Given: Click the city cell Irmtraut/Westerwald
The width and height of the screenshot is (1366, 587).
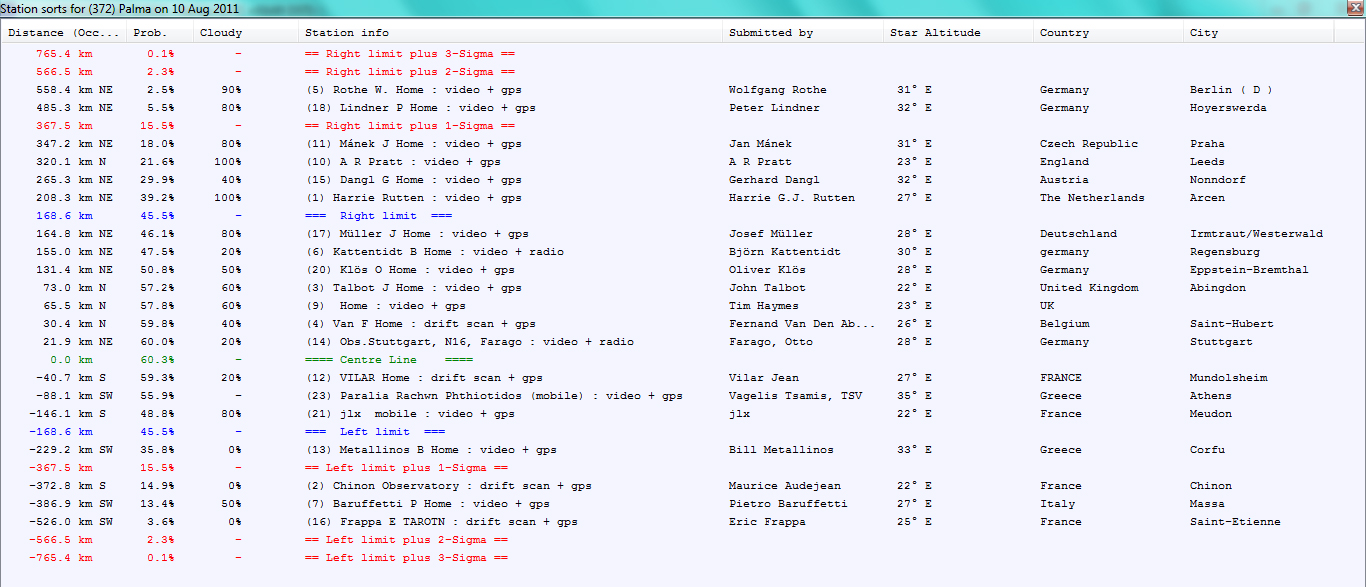Looking at the screenshot, I should (1256, 234).
